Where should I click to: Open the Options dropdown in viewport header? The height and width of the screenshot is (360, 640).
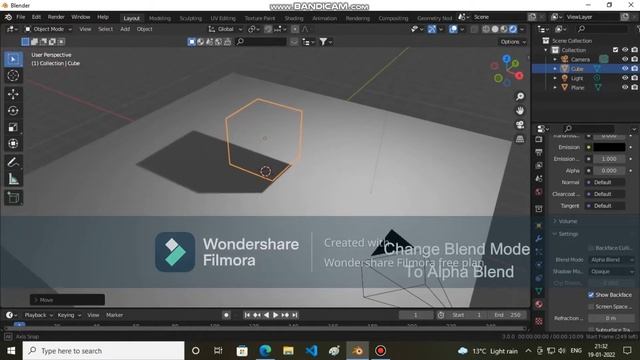pyautogui.click(x=513, y=42)
